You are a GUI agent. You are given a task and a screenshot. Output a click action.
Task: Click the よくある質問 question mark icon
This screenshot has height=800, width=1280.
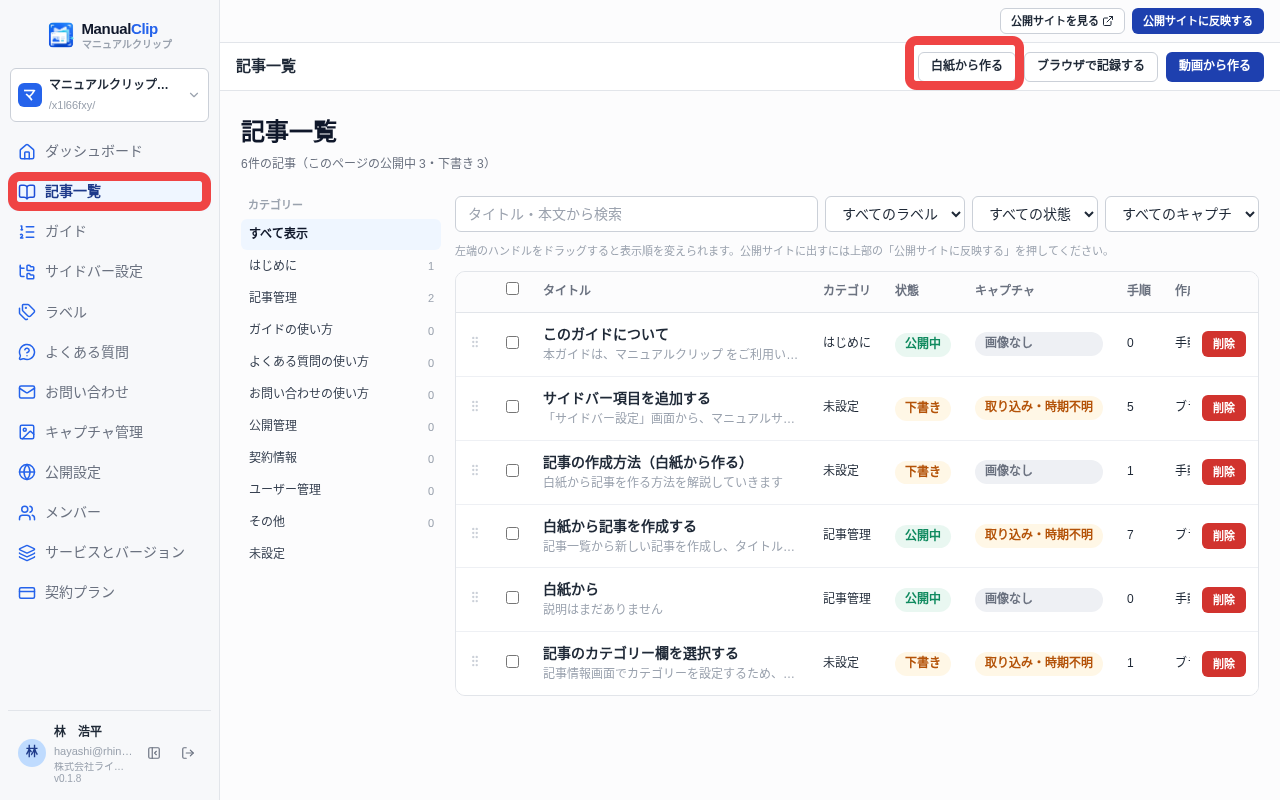coord(27,352)
